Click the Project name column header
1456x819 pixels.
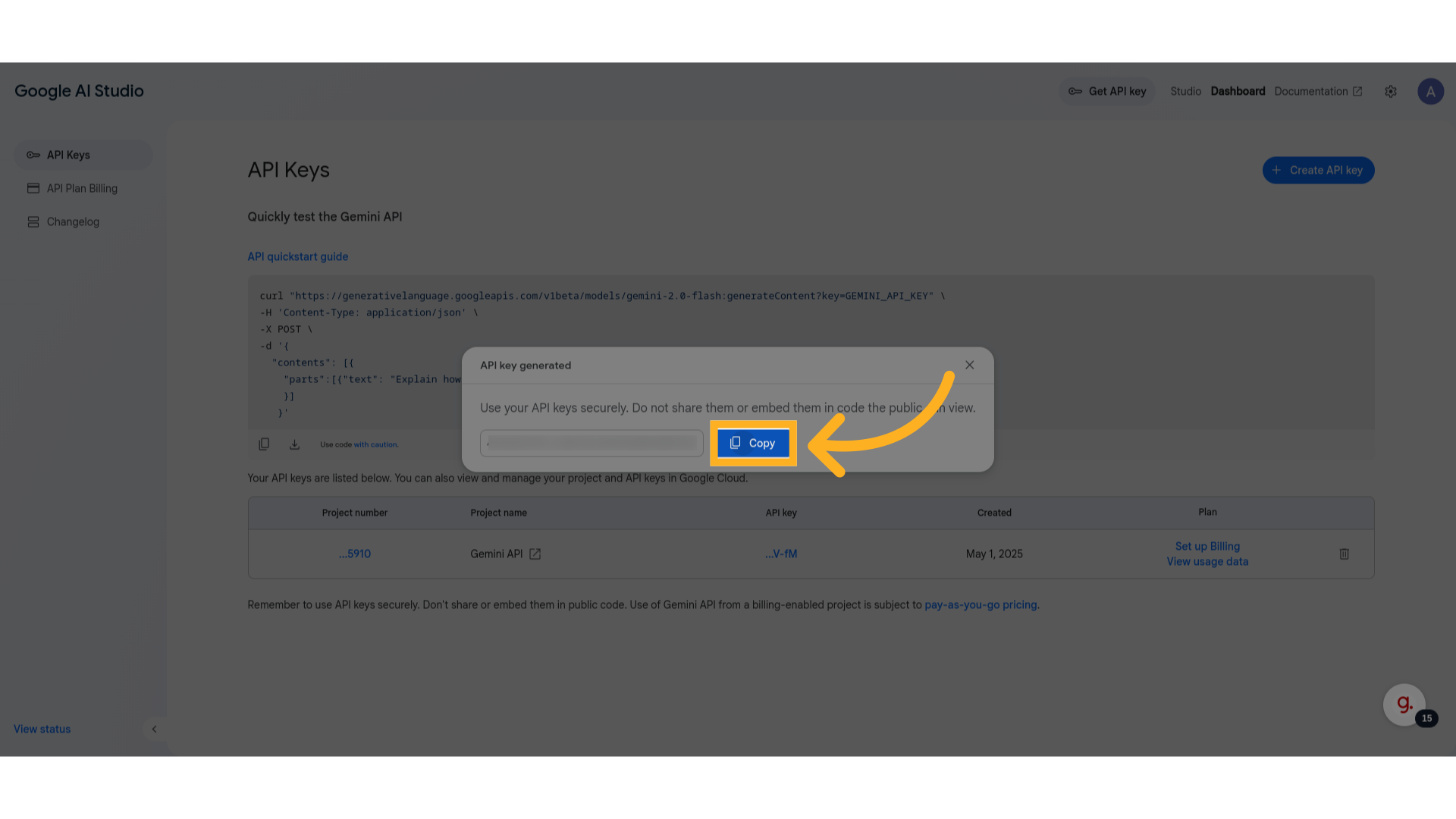tap(498, 513)
